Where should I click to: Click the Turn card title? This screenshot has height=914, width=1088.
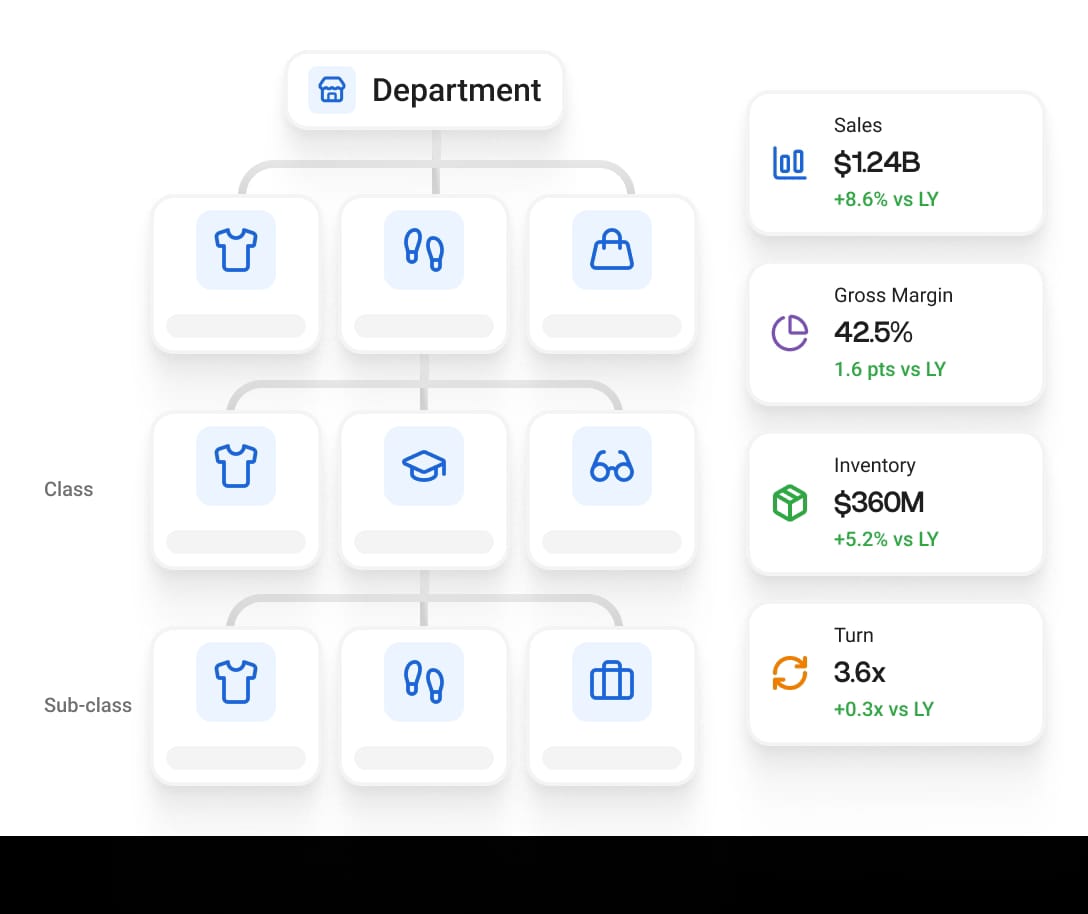pyautogui.click(x=853, y=635)
